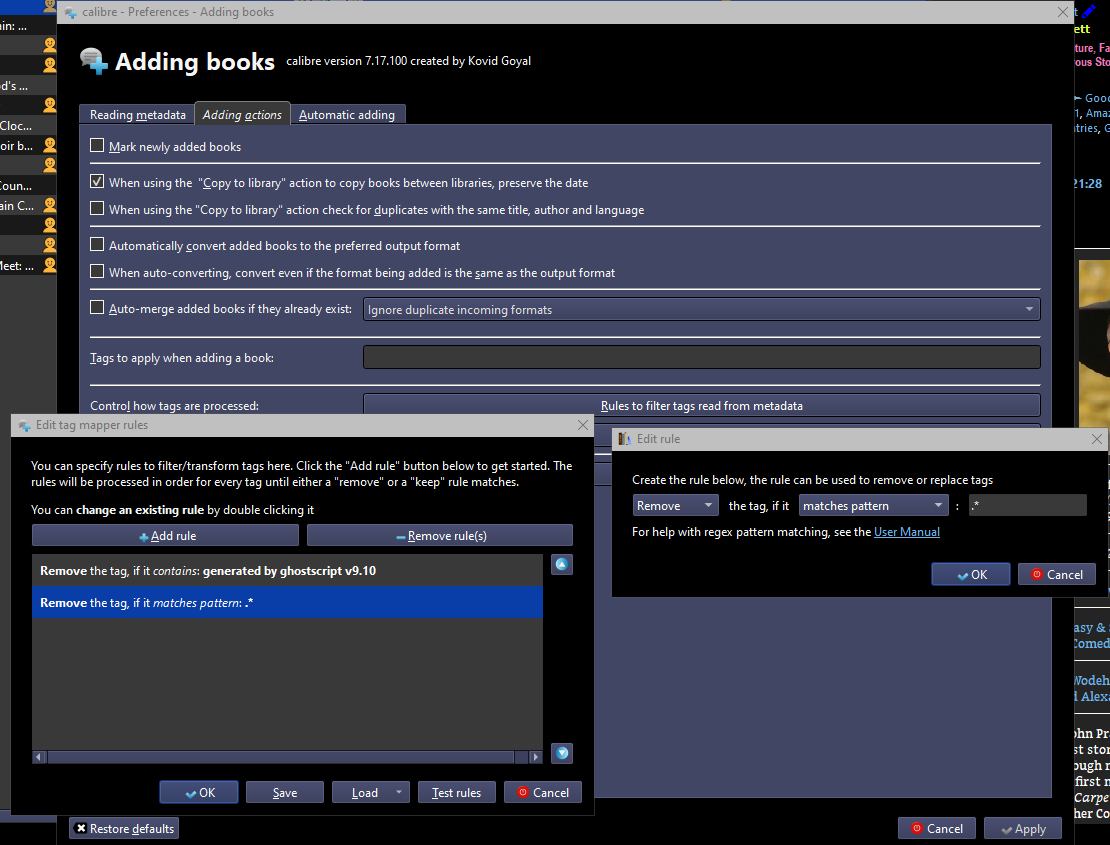Select the Adding actions tab
Screen dimensions: 1110x845
242,115
